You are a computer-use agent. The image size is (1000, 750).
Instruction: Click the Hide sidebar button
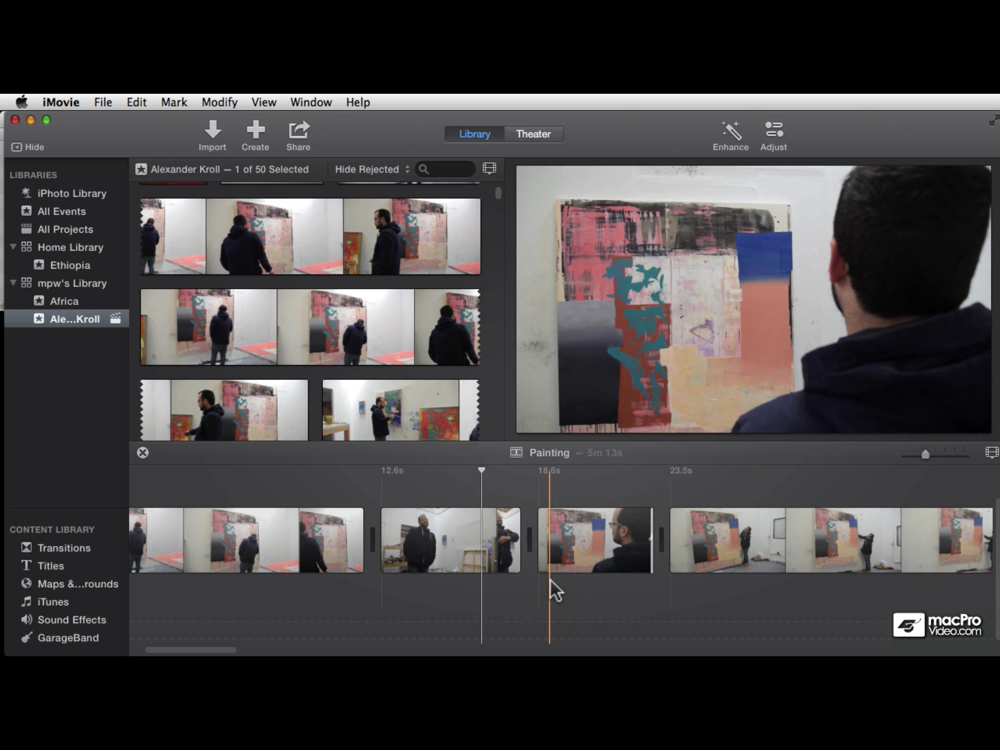click(28, 147)
